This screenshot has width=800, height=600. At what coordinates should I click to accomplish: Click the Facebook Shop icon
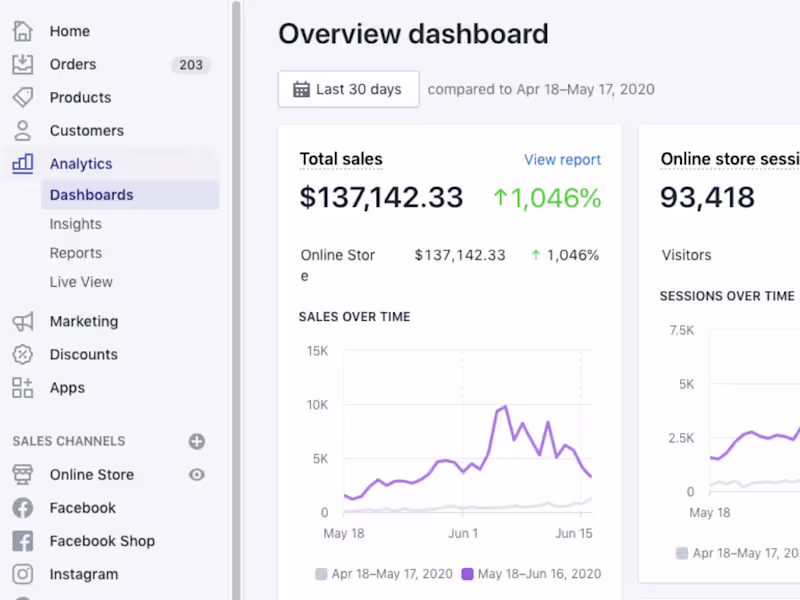pos(22,541)
